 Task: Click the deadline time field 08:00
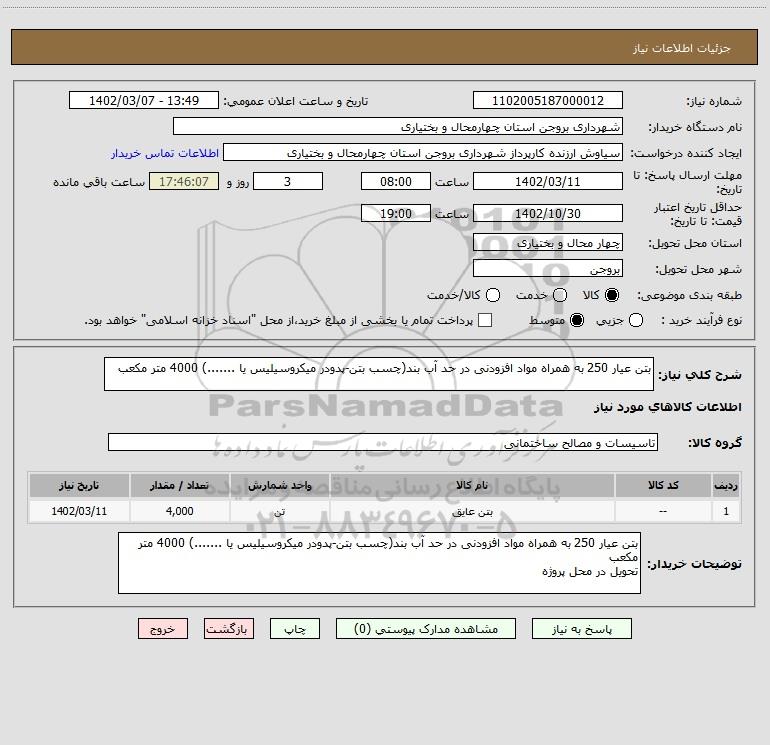396,181
